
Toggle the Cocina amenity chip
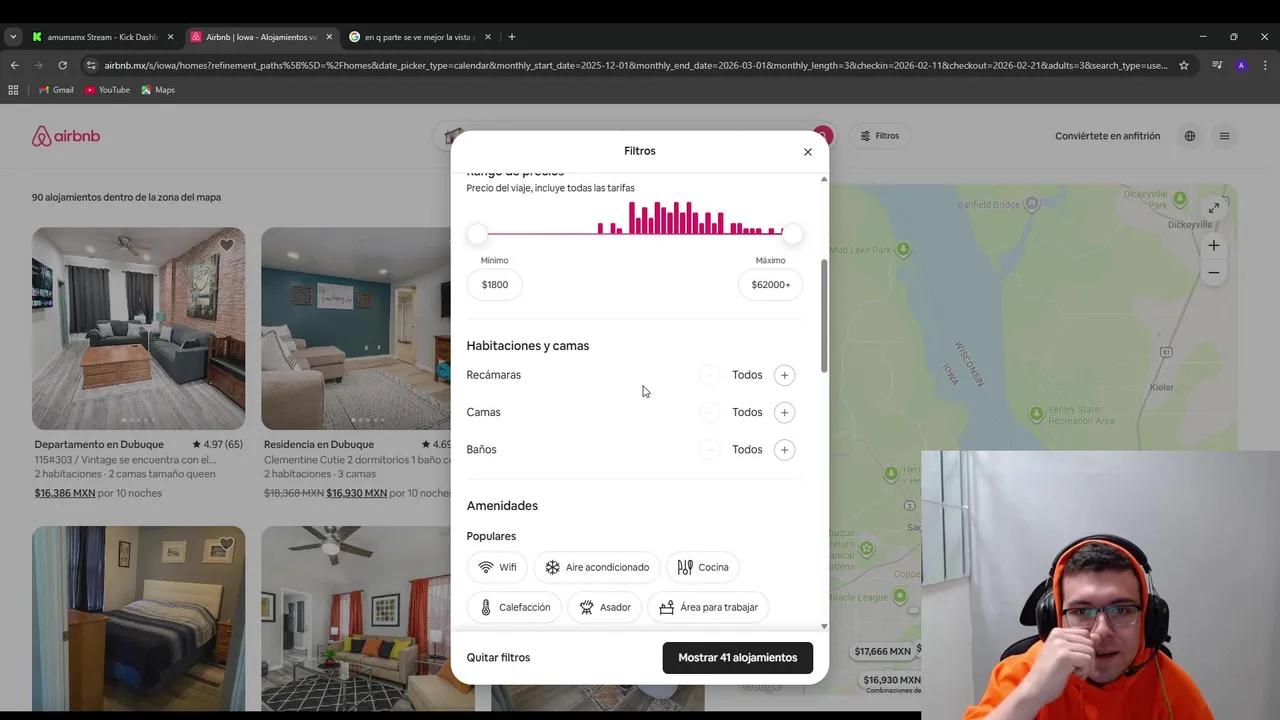click(703, 567)
